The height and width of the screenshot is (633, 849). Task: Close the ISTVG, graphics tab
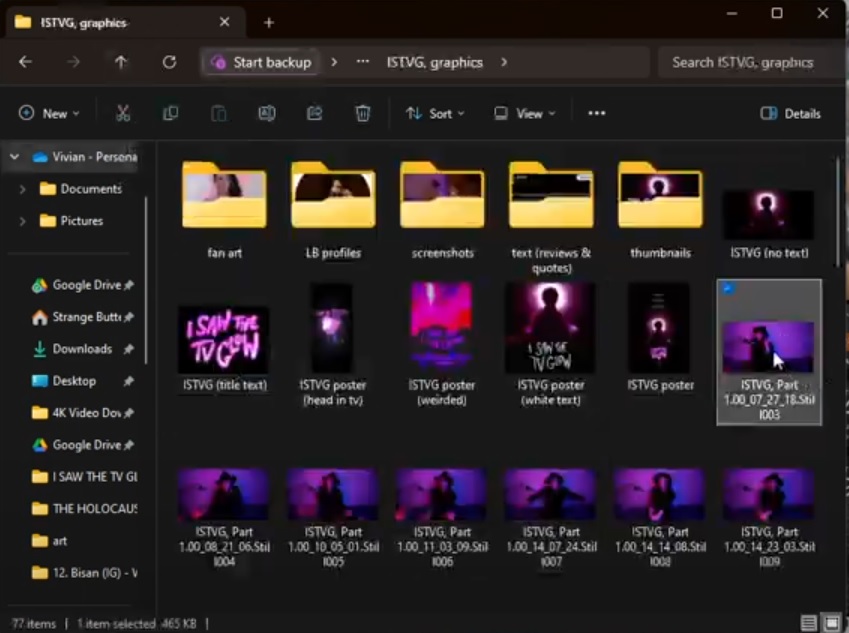225,22
